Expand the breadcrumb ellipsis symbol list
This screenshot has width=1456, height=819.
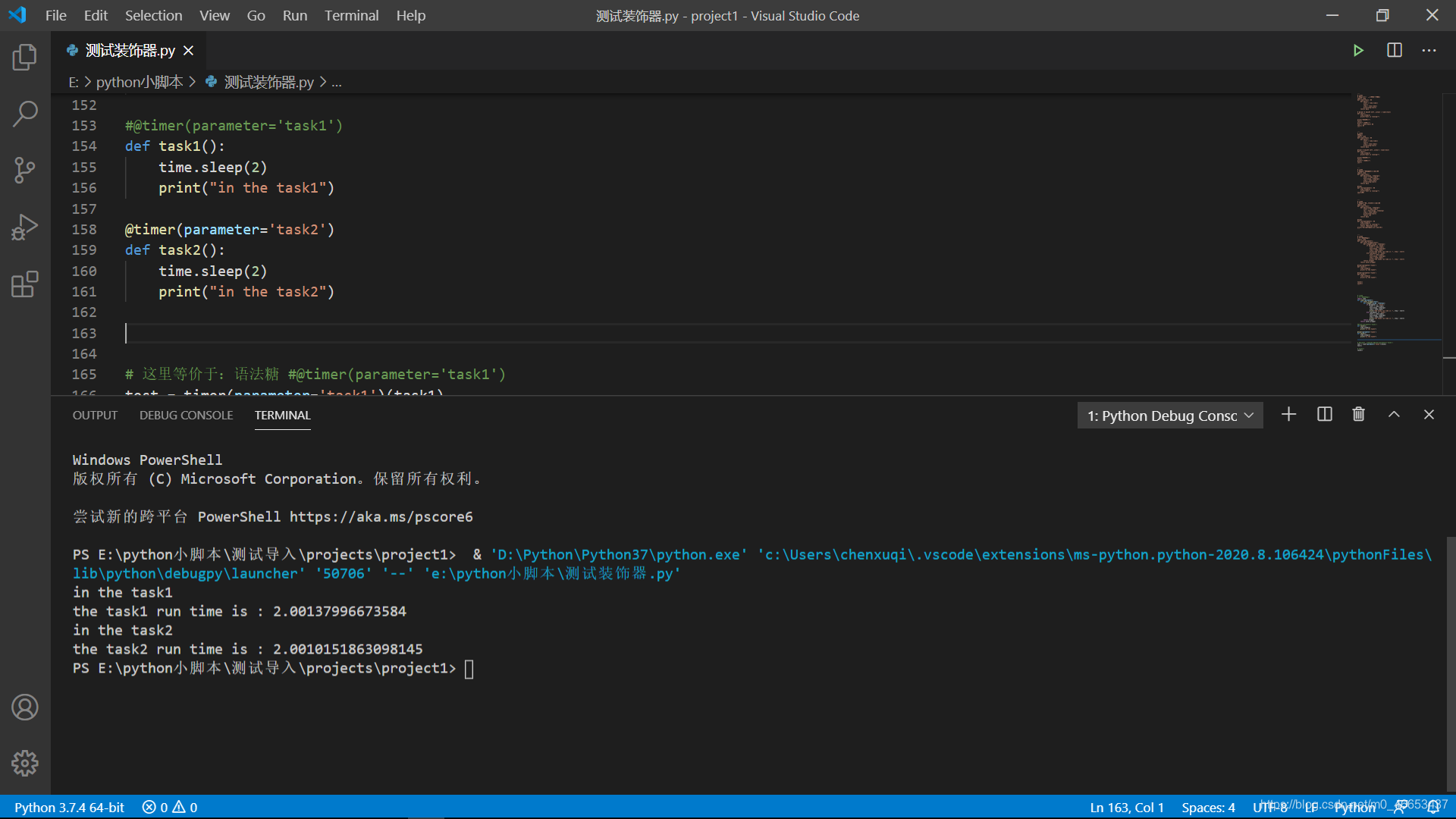click(336, 82)
